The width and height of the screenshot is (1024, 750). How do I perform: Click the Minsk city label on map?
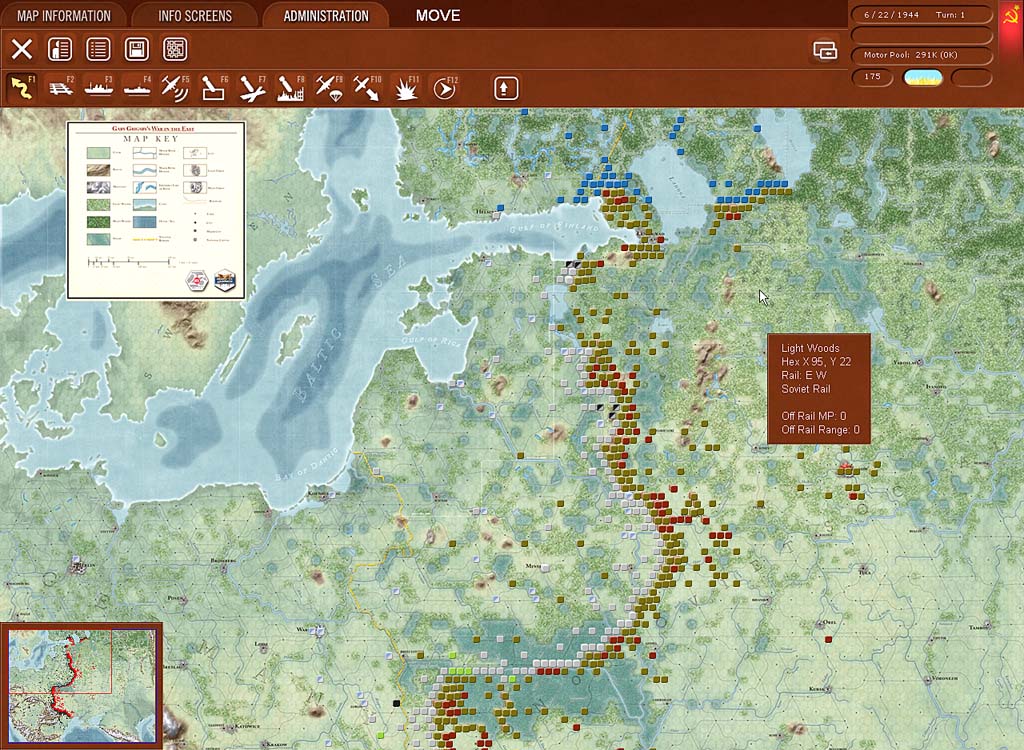pos(534,566)
